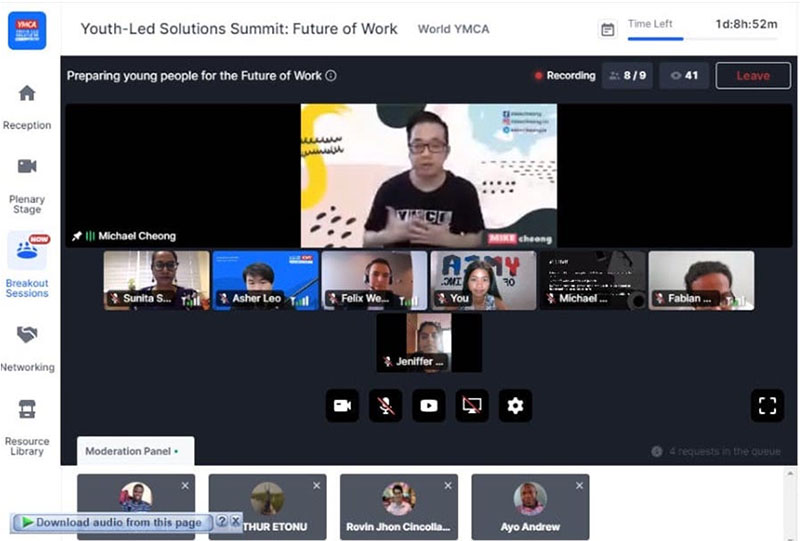Open settings gear in call controls

[515, 406]
